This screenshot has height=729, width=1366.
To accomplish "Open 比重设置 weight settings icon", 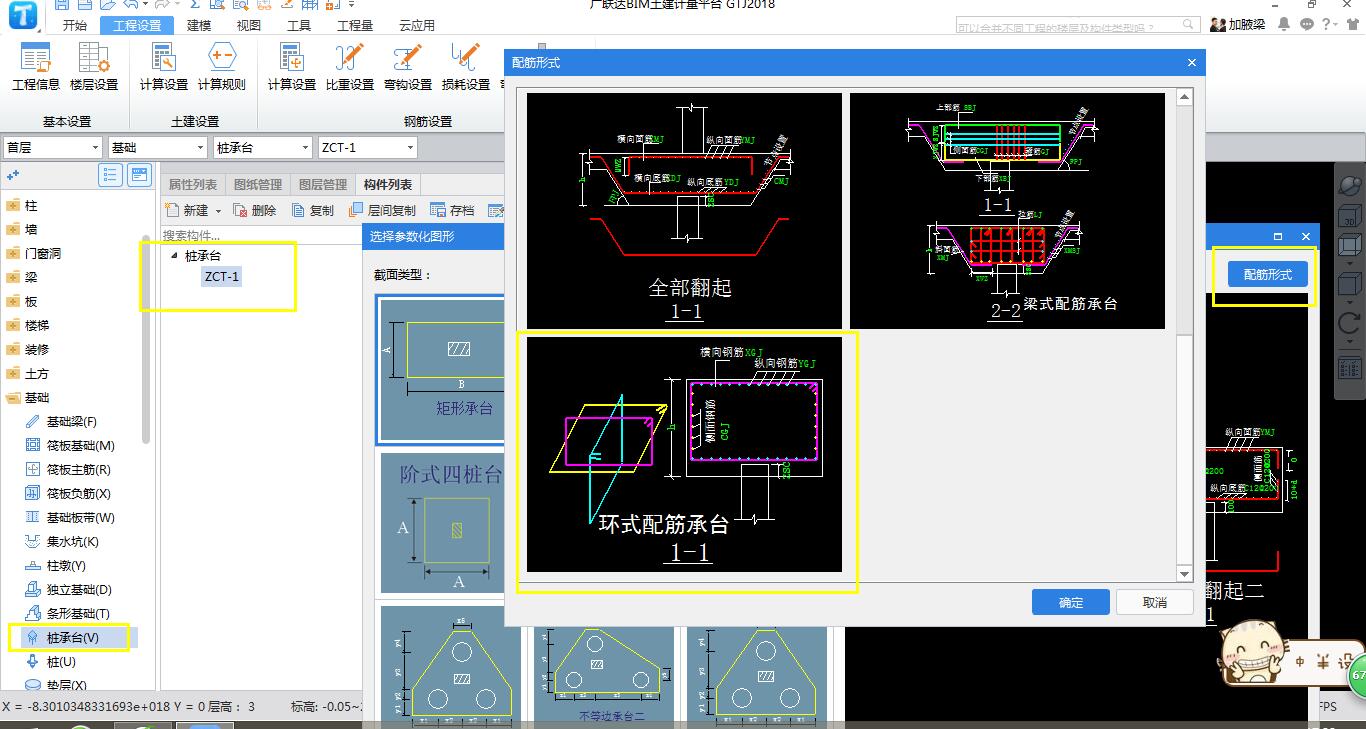I will pos(350,67).
